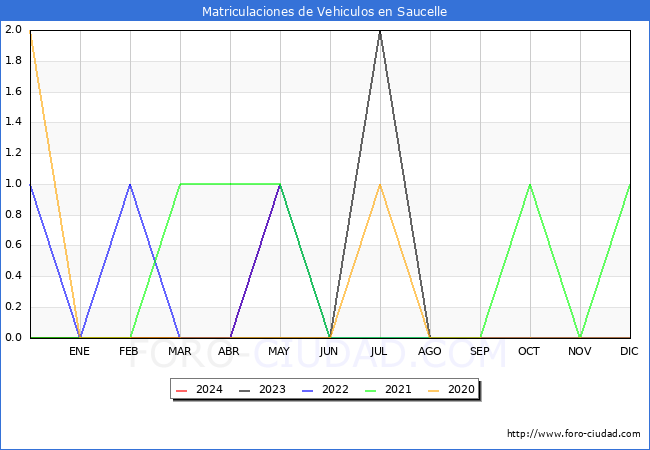
Task: Click the green 2021 legend color line
Action: click(x=371, y=390)
